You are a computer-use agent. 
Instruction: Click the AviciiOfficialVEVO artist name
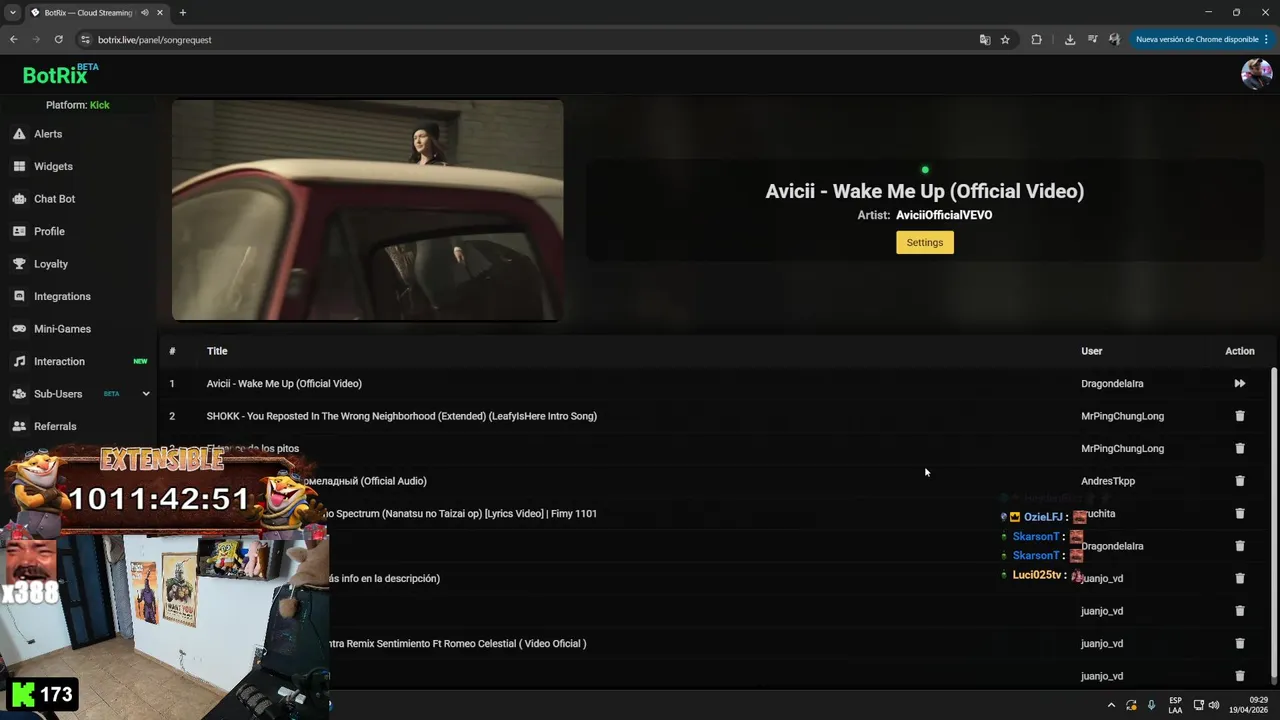944,215
